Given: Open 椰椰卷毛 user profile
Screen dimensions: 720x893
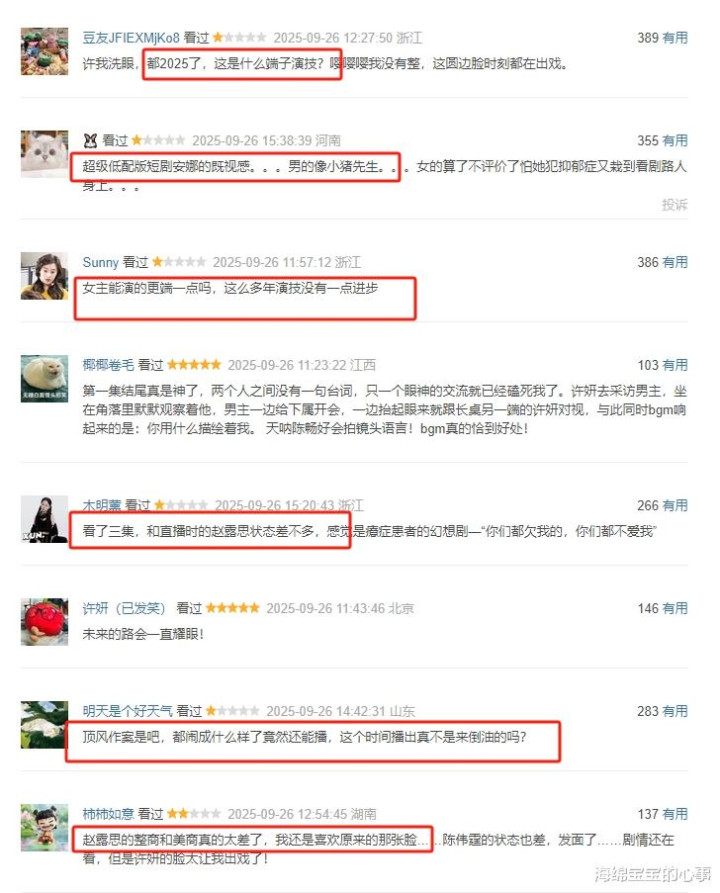Looking at the screenshot, I should (x=108, y=365).
